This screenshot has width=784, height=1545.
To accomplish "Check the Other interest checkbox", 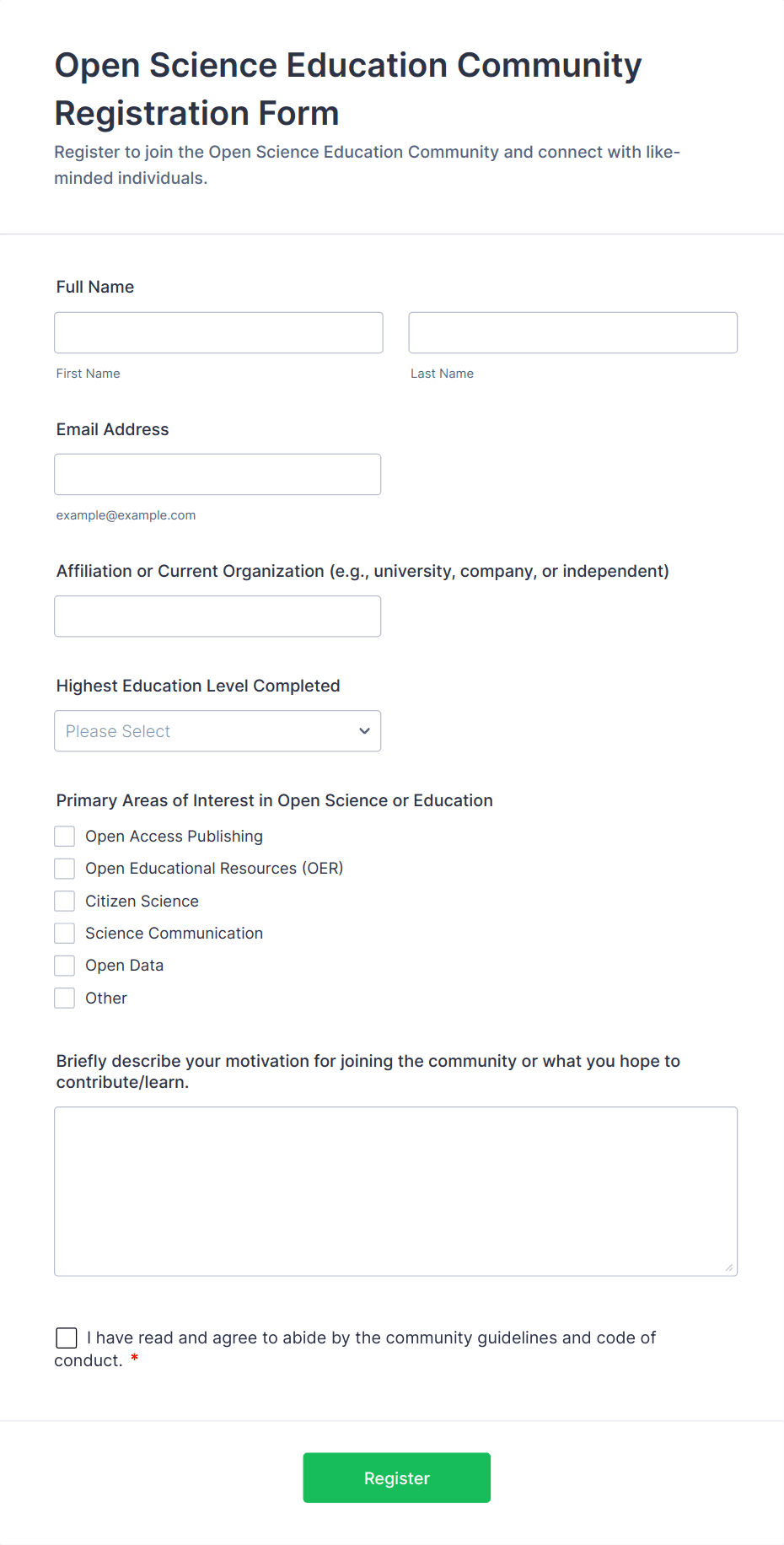I will coord(65,999).
